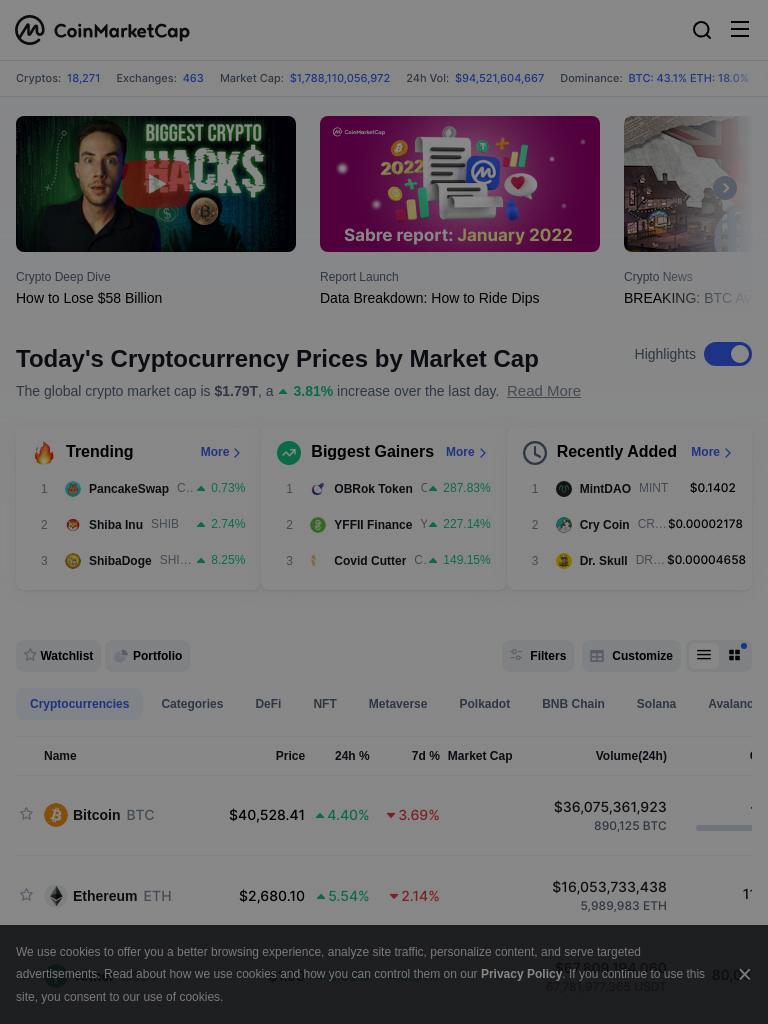
Task: Open Sabre report January 2022 thumbnail
Action: [x=460, y=184]
